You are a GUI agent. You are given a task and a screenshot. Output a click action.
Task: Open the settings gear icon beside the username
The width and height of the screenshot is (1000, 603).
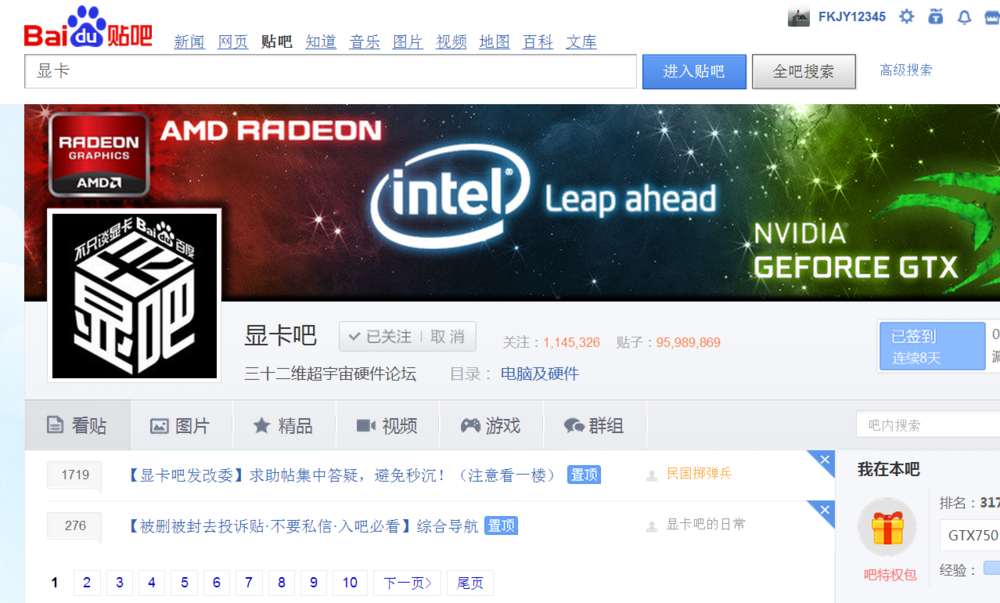point(906,17)
